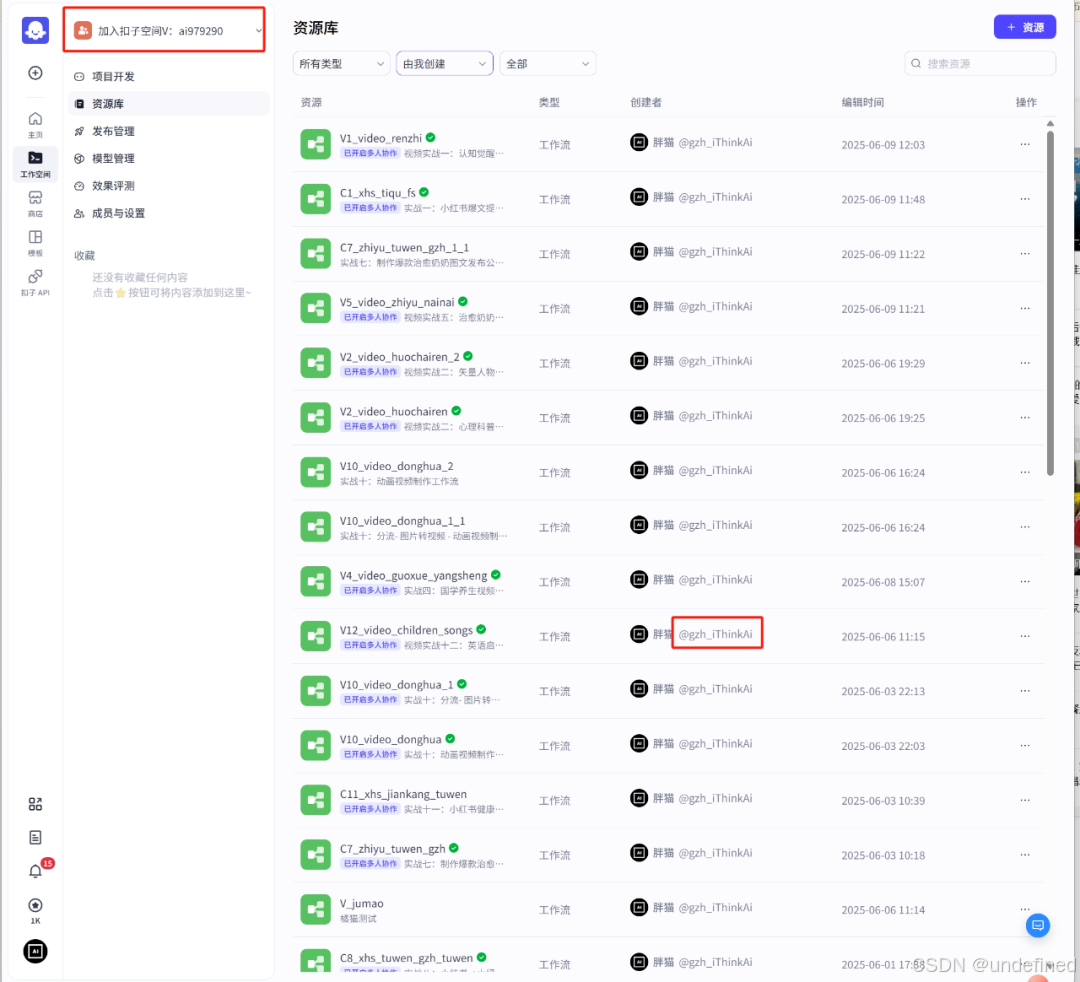The image size is (1080, 982).
Task: Open more actions for C1_xhs_tiqu_fs row
Action: tap(1025, 199)
